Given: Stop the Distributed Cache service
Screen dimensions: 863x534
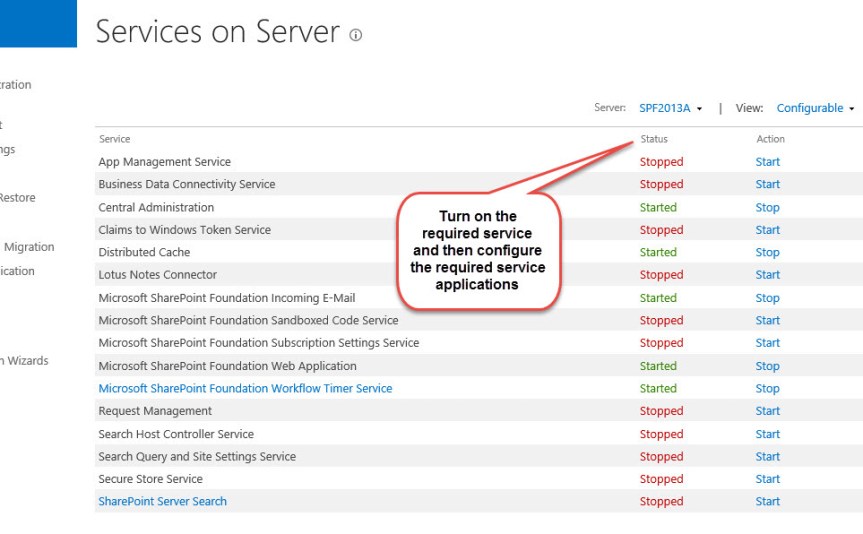Looking at the screenshot, I should coord(767,253).
